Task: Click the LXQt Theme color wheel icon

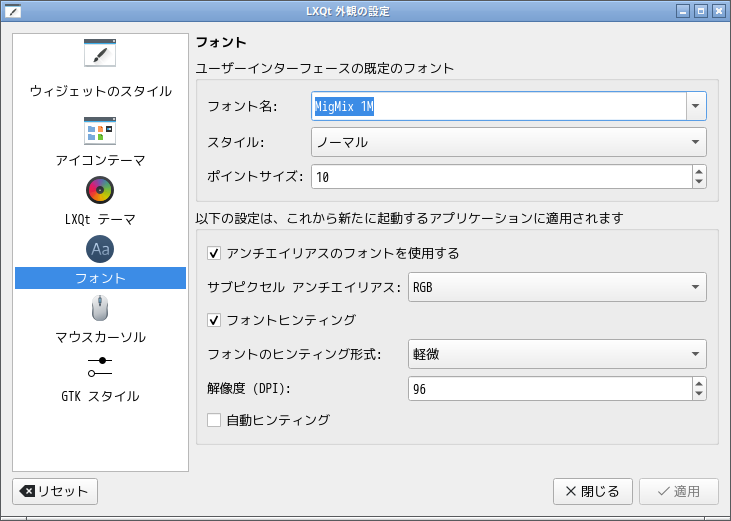Action: 100,190
